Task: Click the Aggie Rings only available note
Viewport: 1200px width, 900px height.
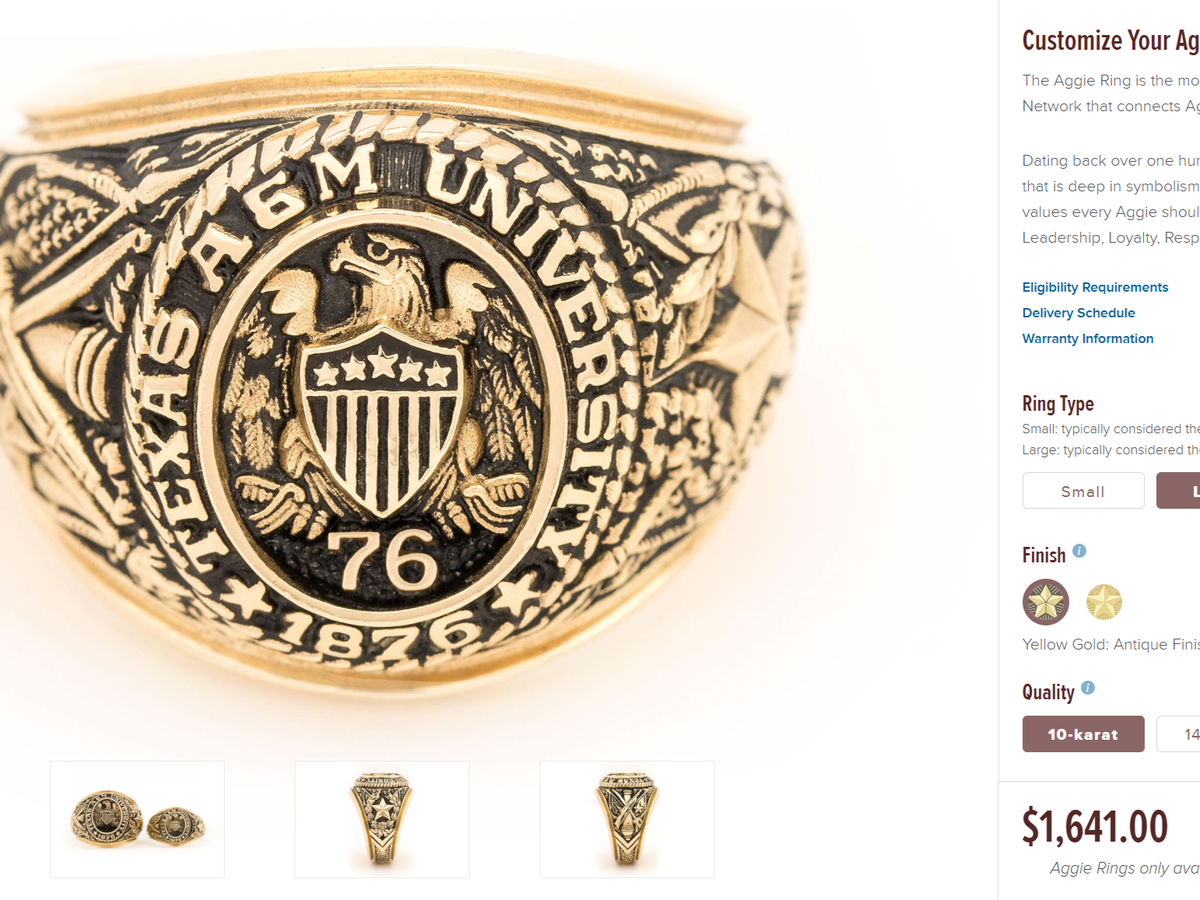Action: point(1124,868)
